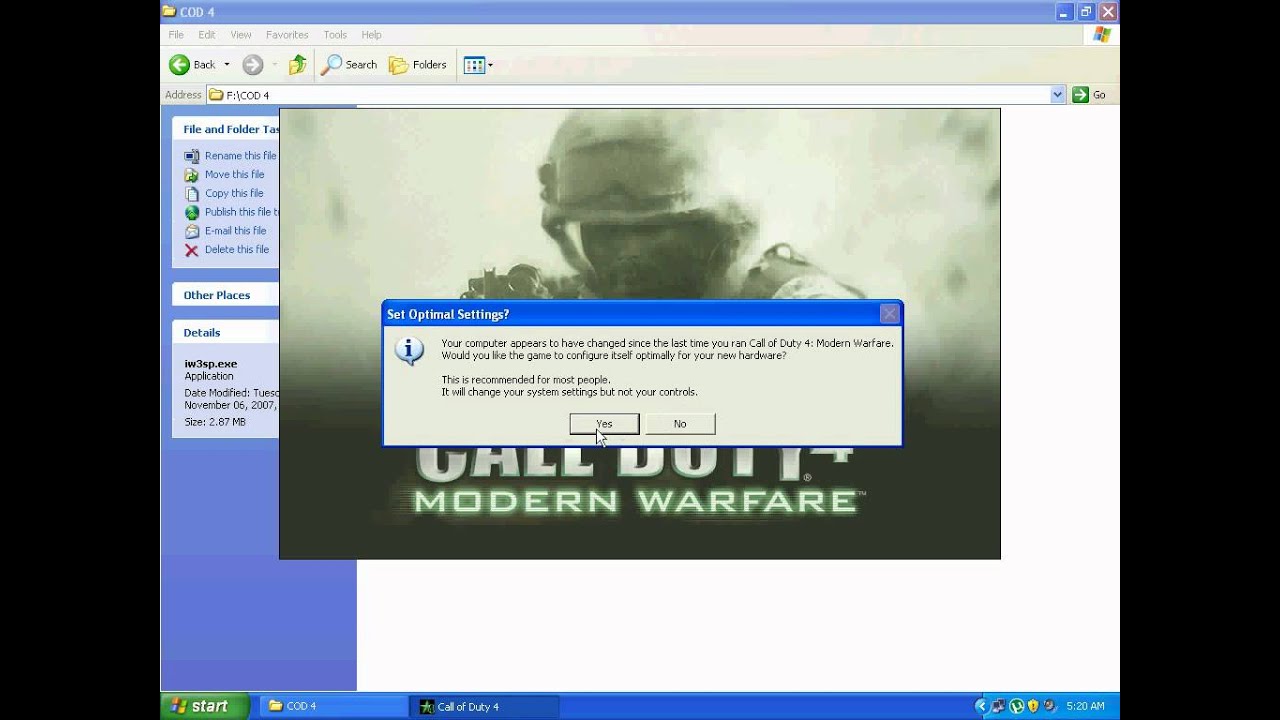Image resolution: width=1280 pixels, height=720 pixels.
Task: Open the Edit menu
Action: pyautogui.click(x=207, y=35)
